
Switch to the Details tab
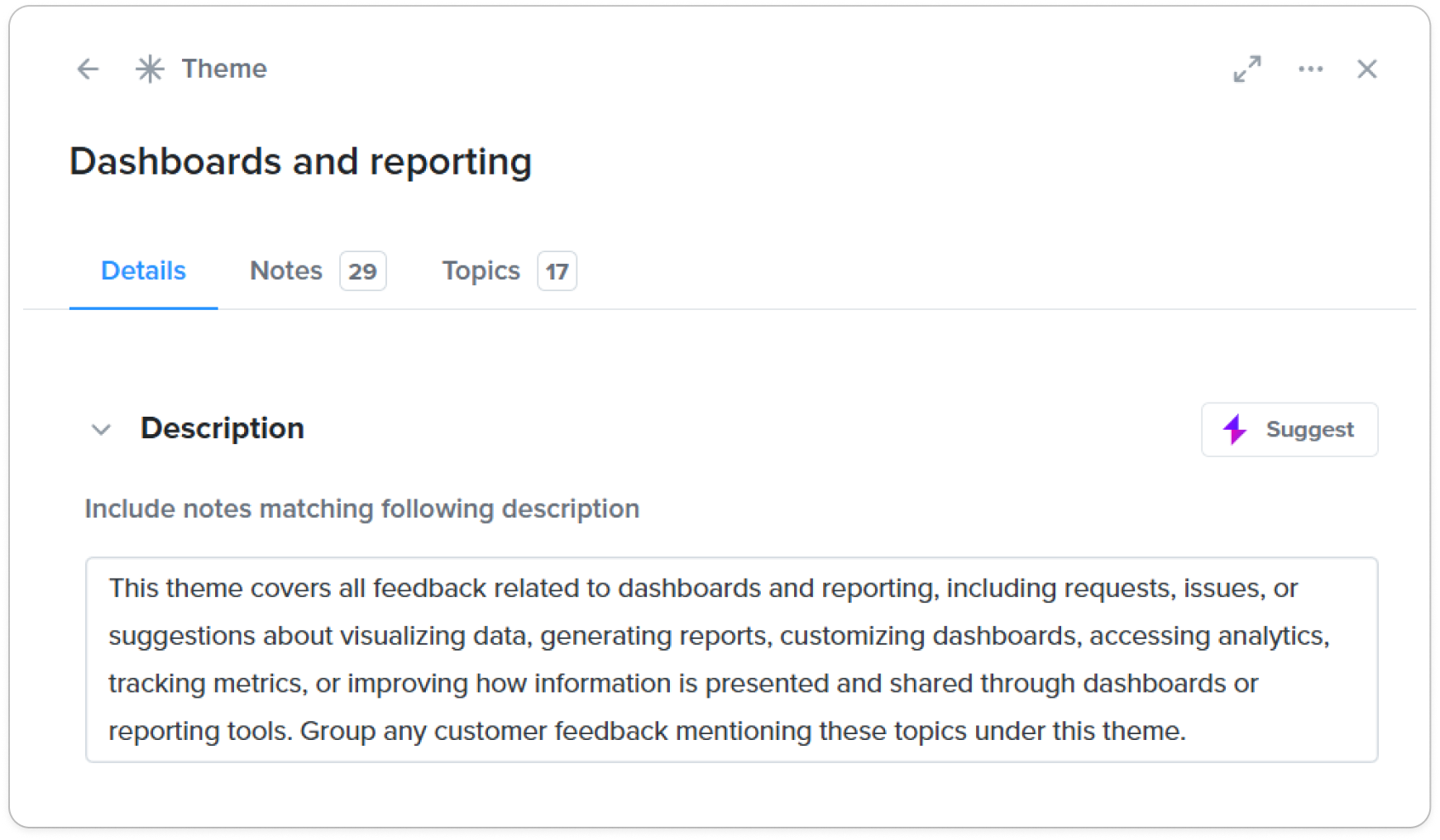(x=143, y=270)
